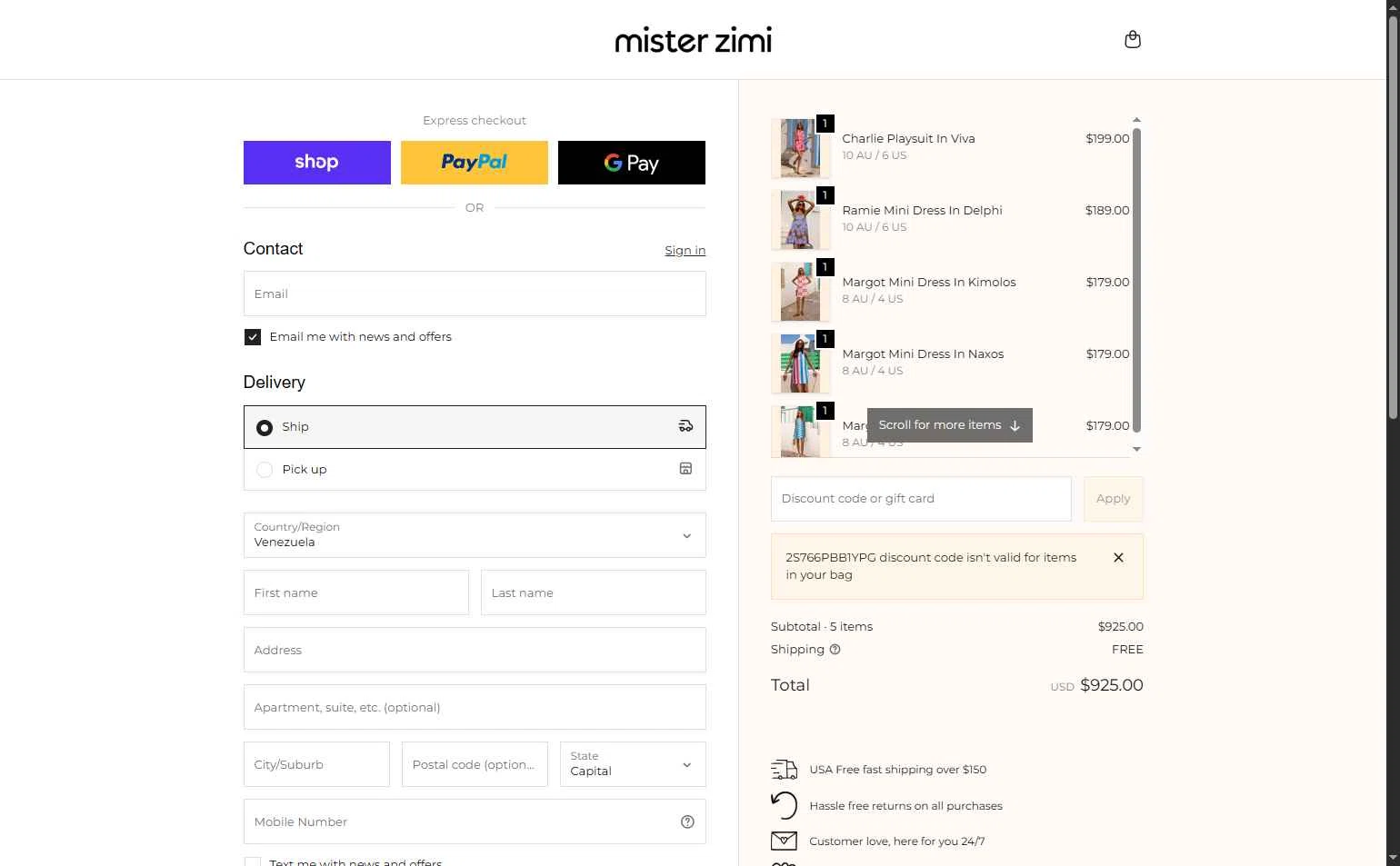Focus the City/Suburb field
This screenshot has width=1400, height=866.
[x=316, y=764]
